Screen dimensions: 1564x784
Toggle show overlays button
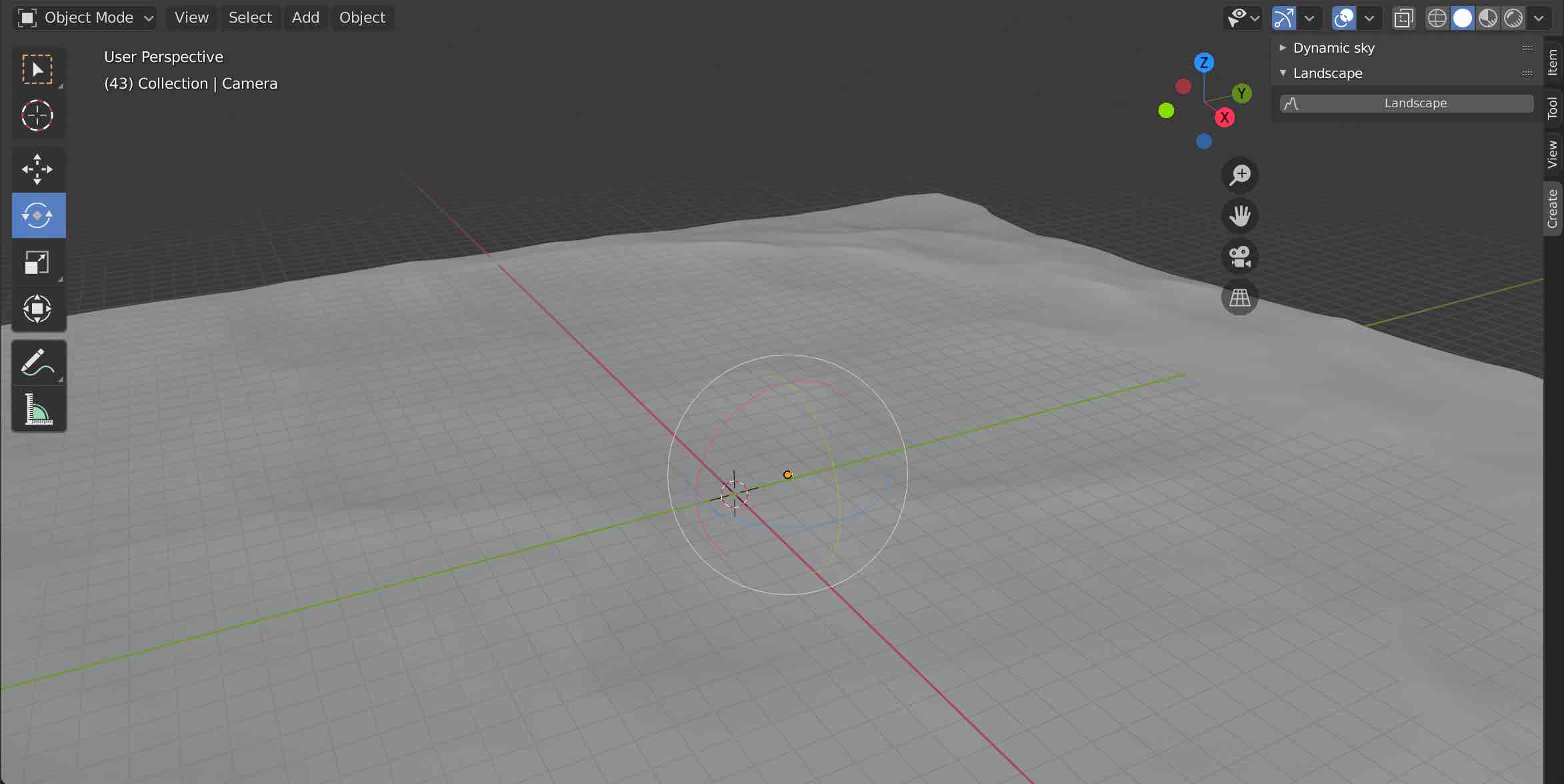click(1343, 18)
